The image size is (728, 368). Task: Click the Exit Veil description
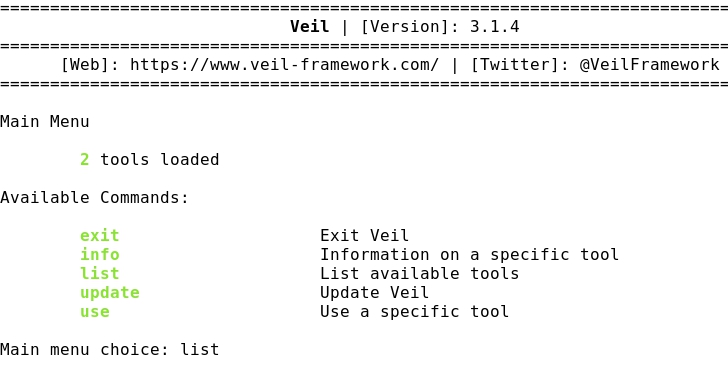pyautogui.click(x=364, y=235)
